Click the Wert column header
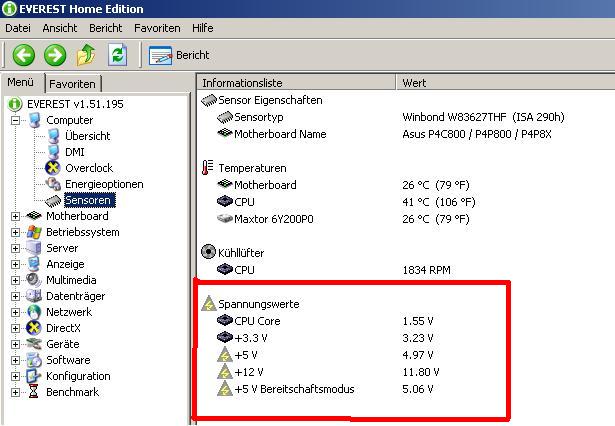 pos(506,83)
